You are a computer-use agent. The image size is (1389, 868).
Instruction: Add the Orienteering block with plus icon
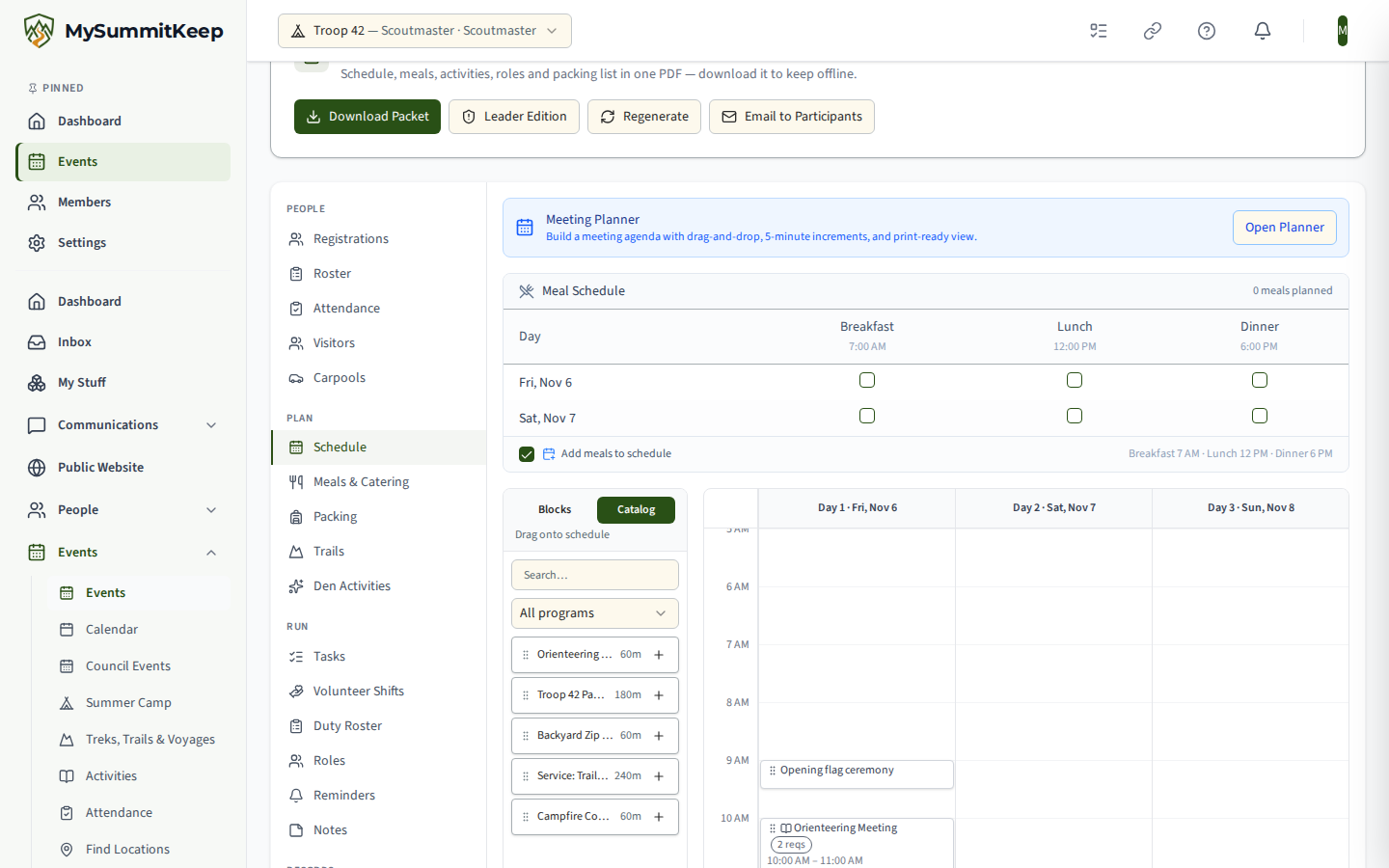tap(659, 655)
